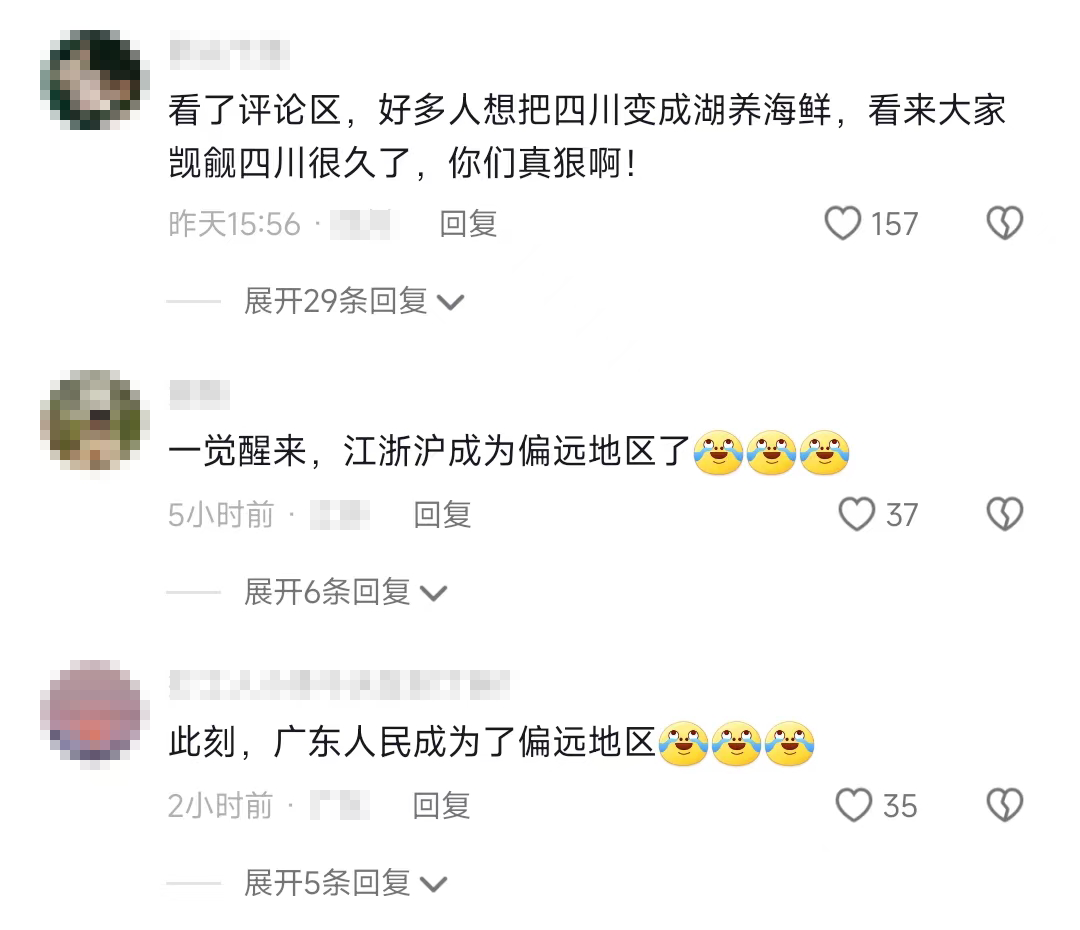The image size is (1080, 930).
Task: Expand 5 replies under third comment
Action: [x=346, y=882]
